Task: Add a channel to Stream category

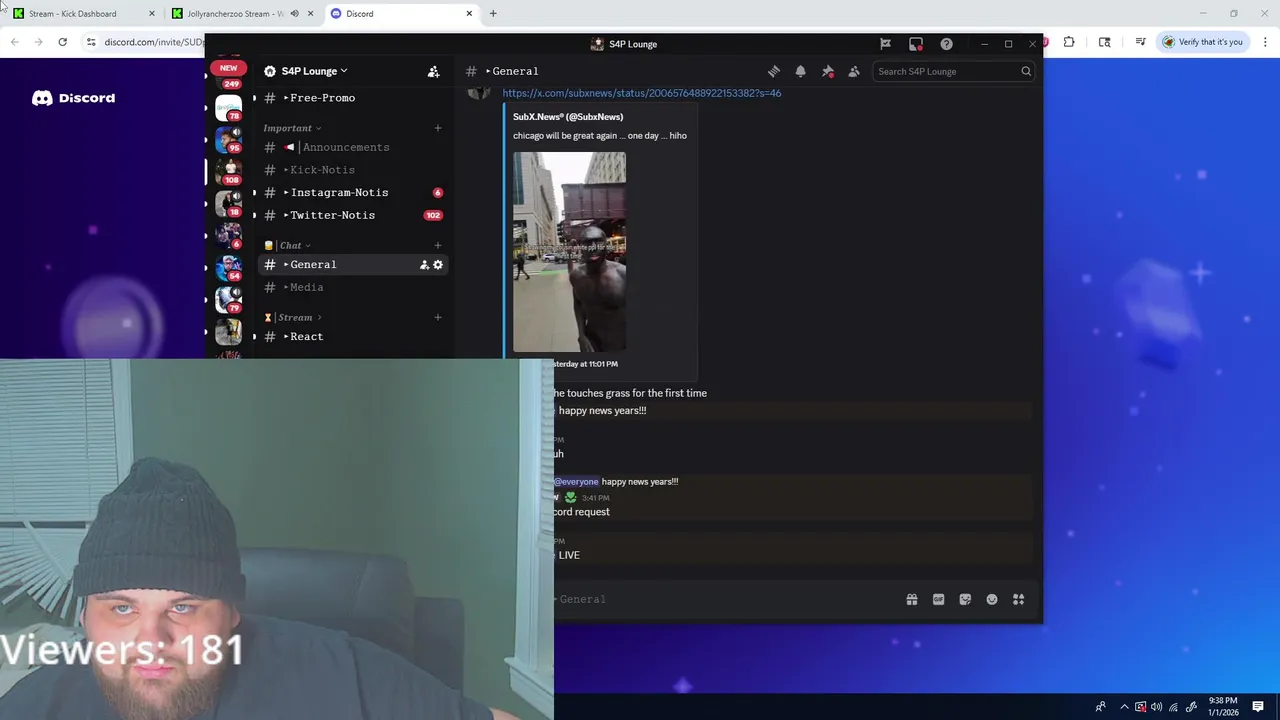Action: click(x=438, y=317)
